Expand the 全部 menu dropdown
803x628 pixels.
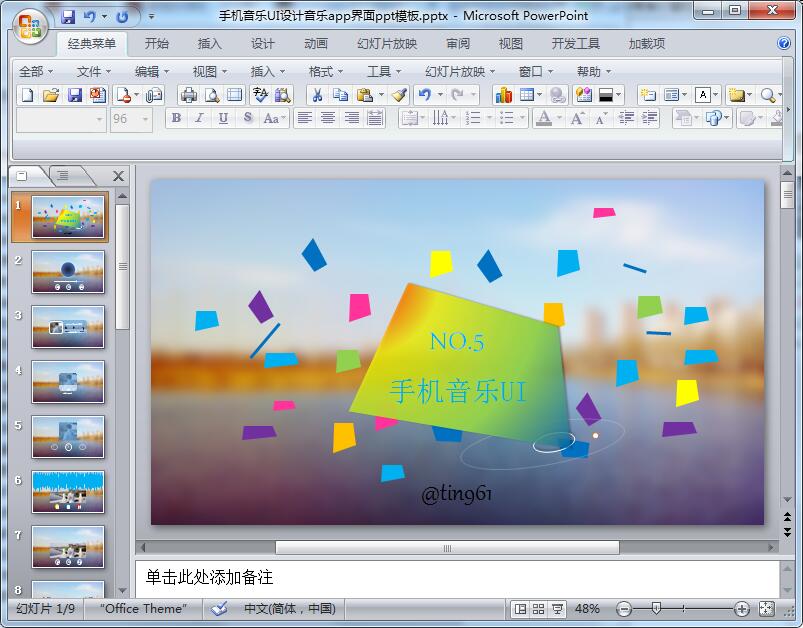(x=36, y=72)
